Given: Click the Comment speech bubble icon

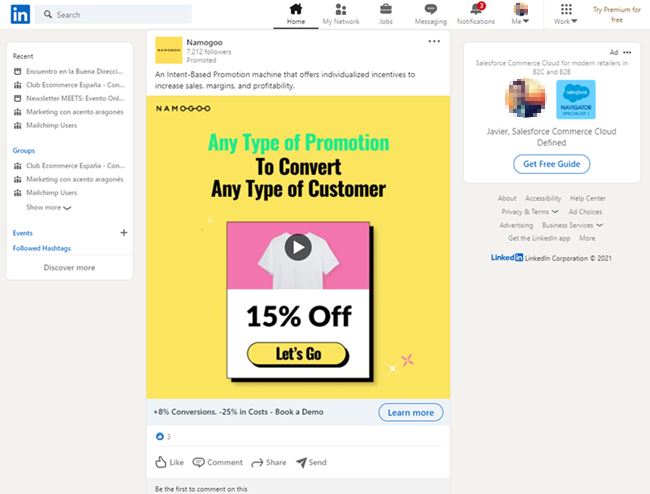Looking at the screenshot, I should (x=198, y=462).
